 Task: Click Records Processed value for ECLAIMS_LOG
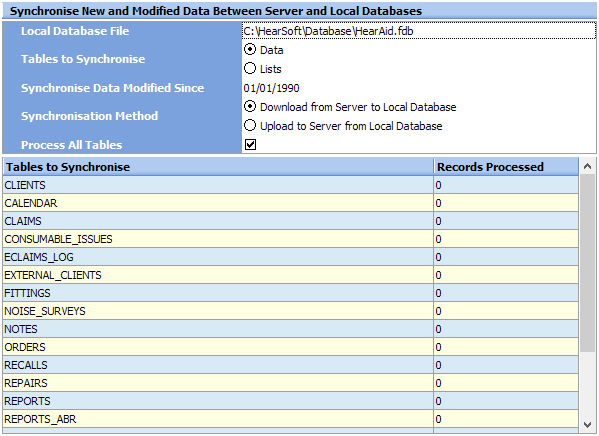(506, 257)
